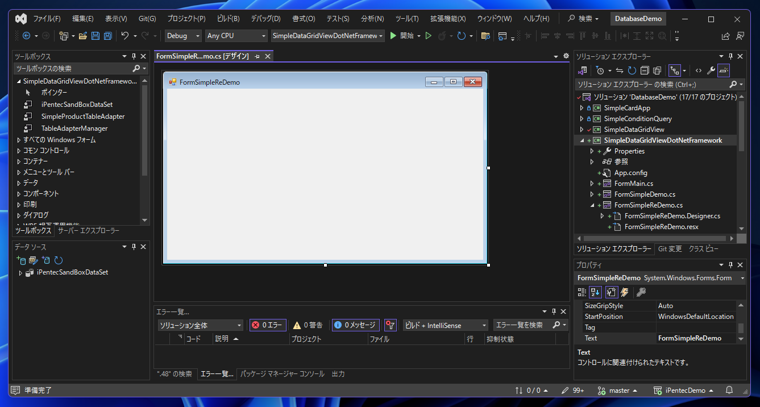Screen dimensions: 760x407
Task: Toggle the 0 メッセージ messages filter
Action: [x=356, y=325]
